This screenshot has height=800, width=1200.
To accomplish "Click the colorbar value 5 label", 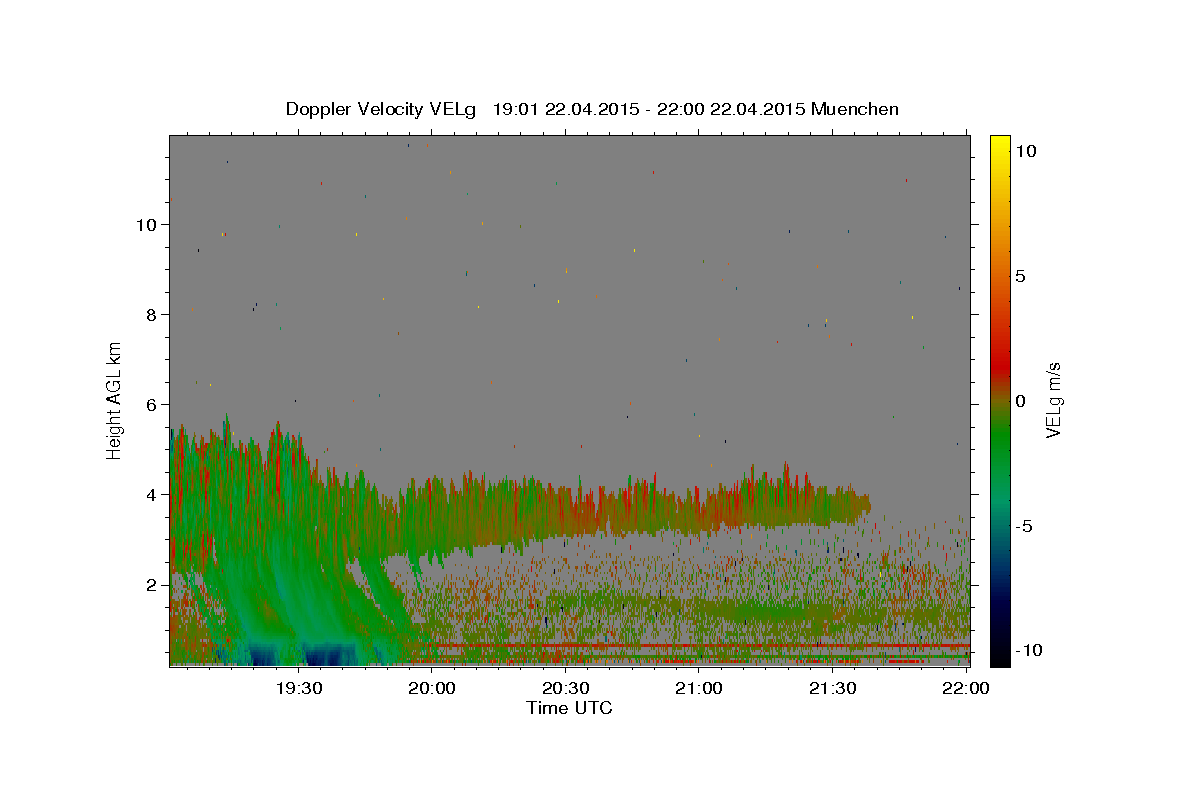I will pos(1021,276).
